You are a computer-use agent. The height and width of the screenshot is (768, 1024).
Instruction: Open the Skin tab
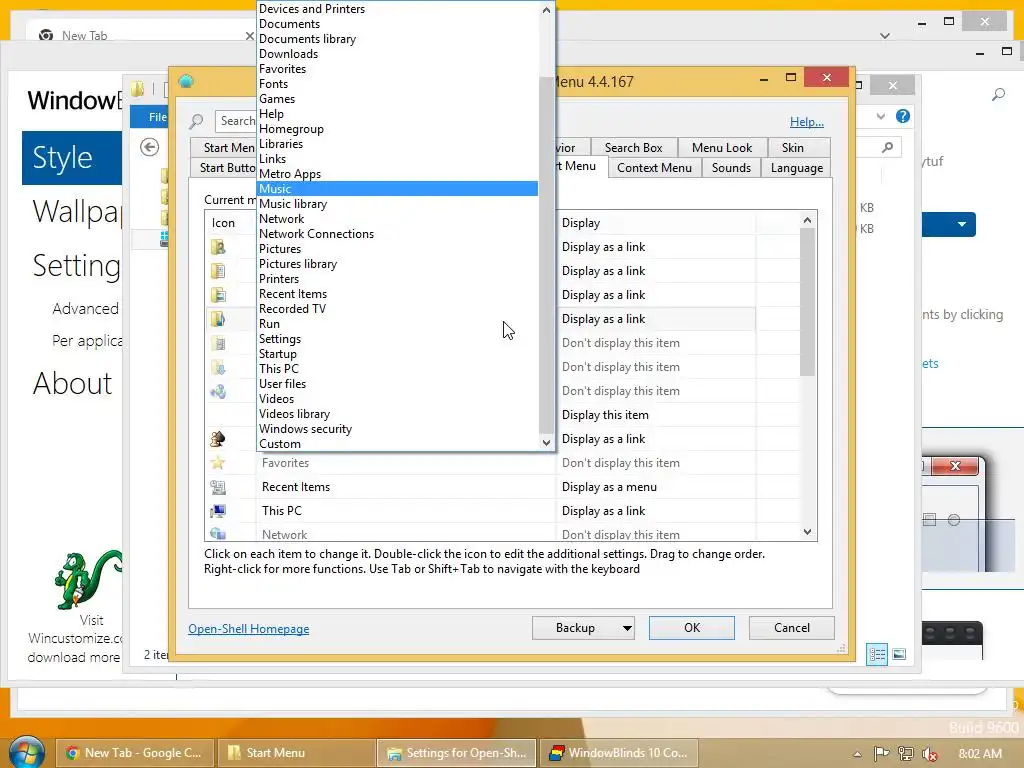click(x=792, y=148)
